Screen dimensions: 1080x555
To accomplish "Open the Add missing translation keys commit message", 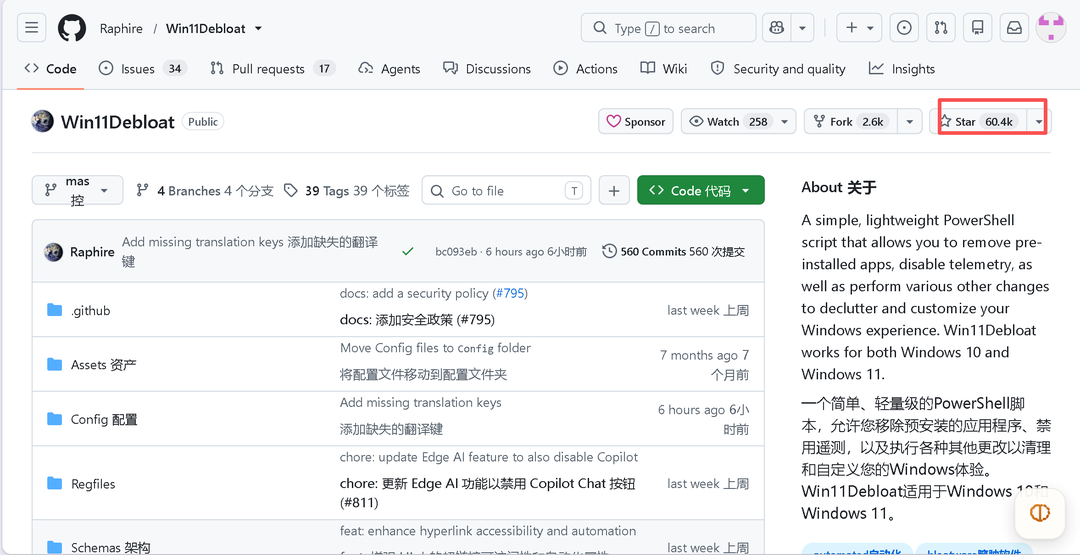I will 249,251.
